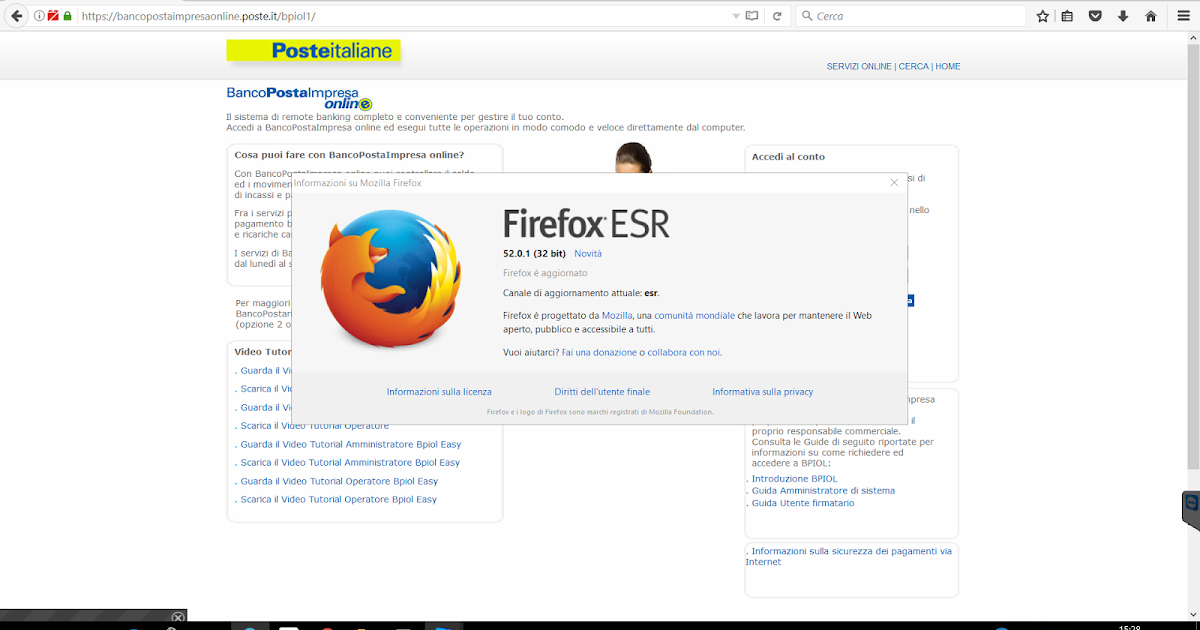This screenshot has height=630, width=1200.
Task: Toggle Reader View icon in address bar
Action: pos(752,16)
